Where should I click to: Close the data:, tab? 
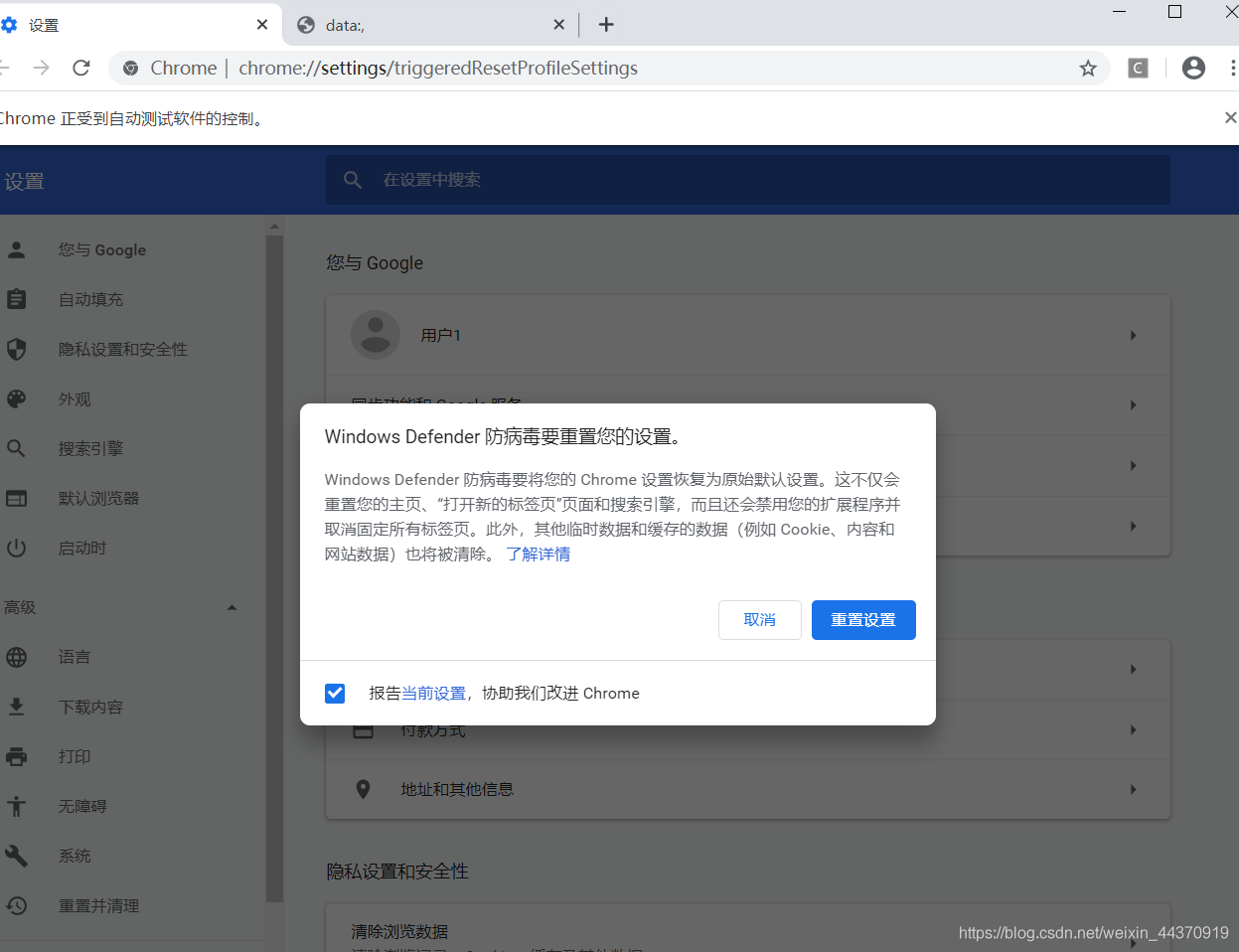[x=559, y=25]
